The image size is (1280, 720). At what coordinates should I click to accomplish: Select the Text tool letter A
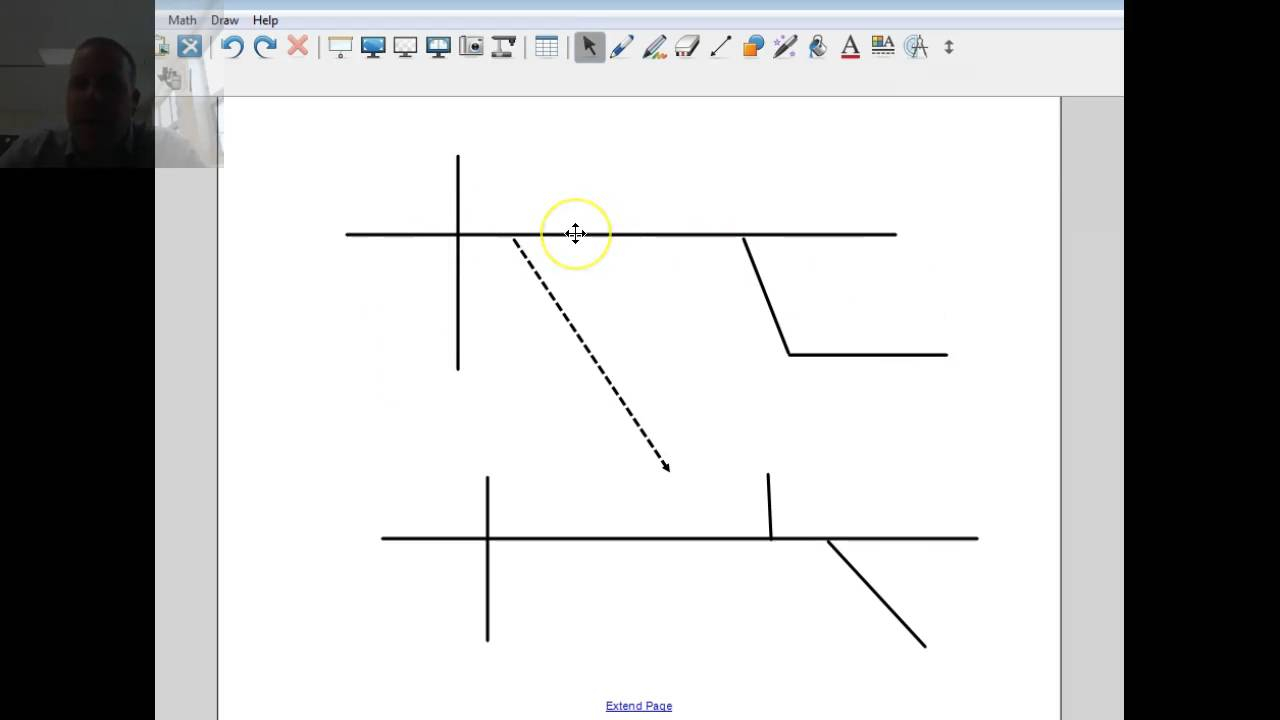click(850, 46)
